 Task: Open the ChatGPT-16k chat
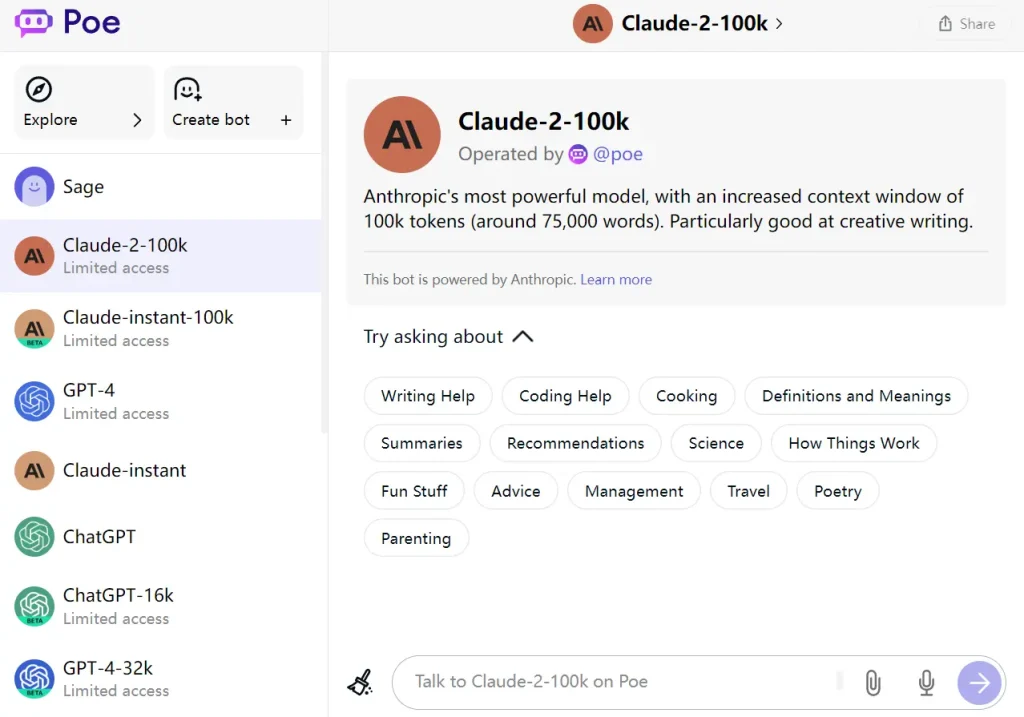(161, 606)
